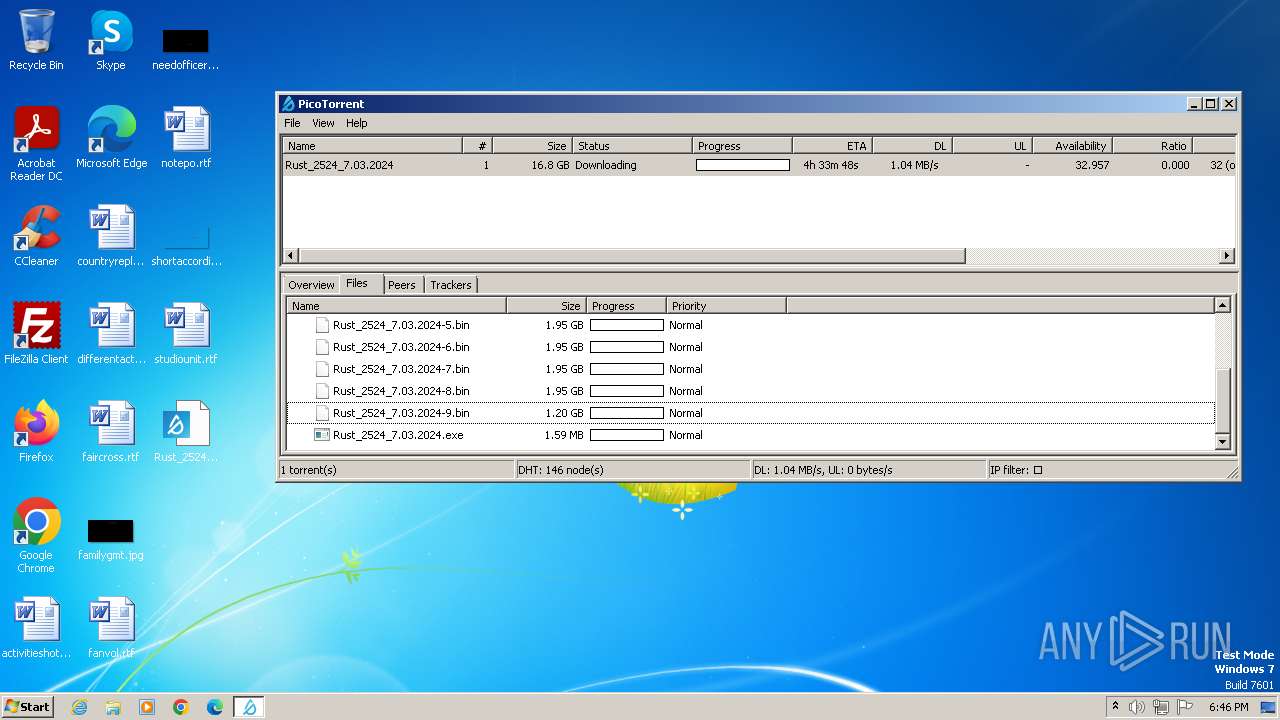Click the file icon for Rust_2524_7.03.2024-6.bin
The image size is (1280, 720).
322,347
